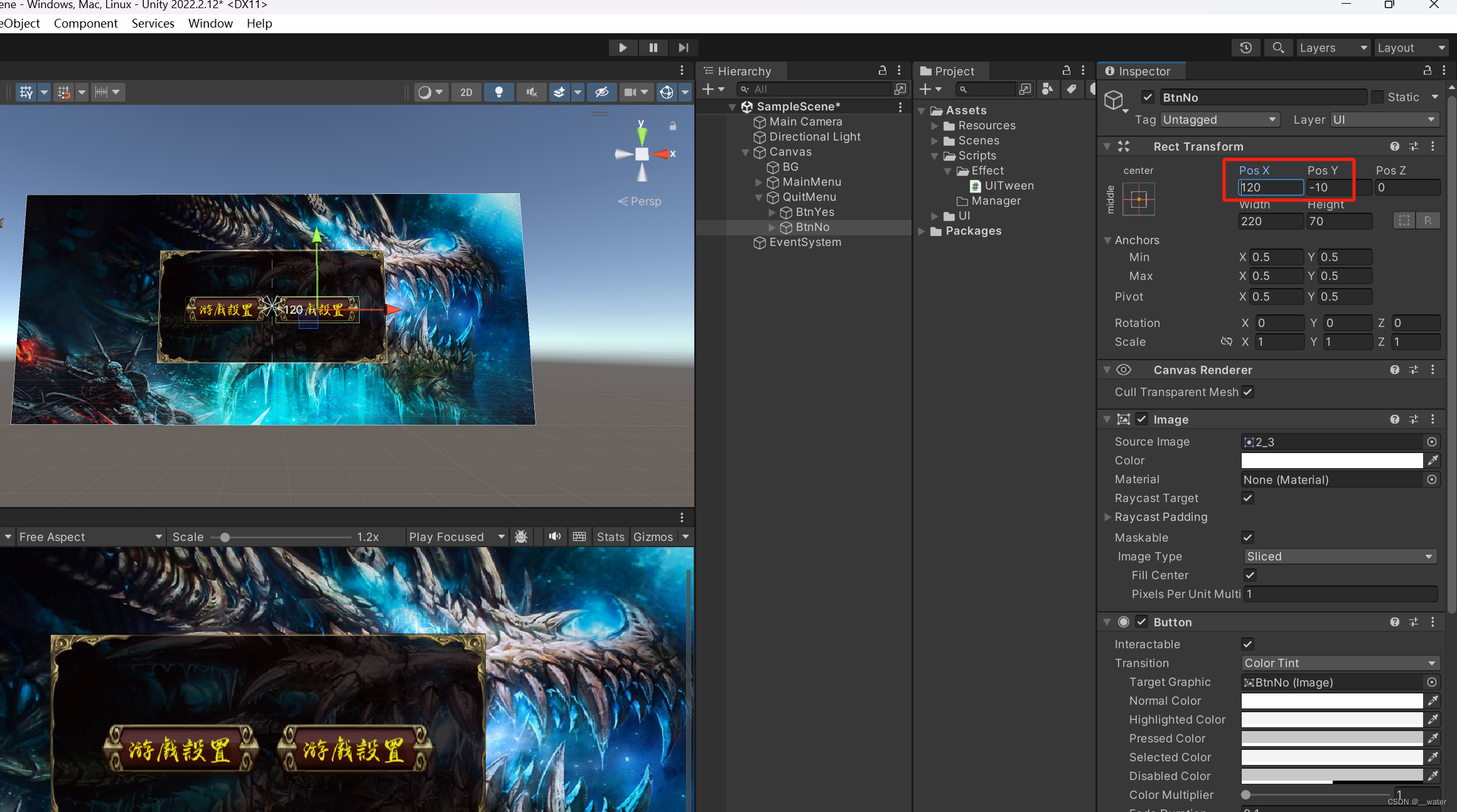Toggle Rect Transform blueprint mode button
This screenshot has width=1457, height=812.
pyautogui.click(x=1404, y=221)
